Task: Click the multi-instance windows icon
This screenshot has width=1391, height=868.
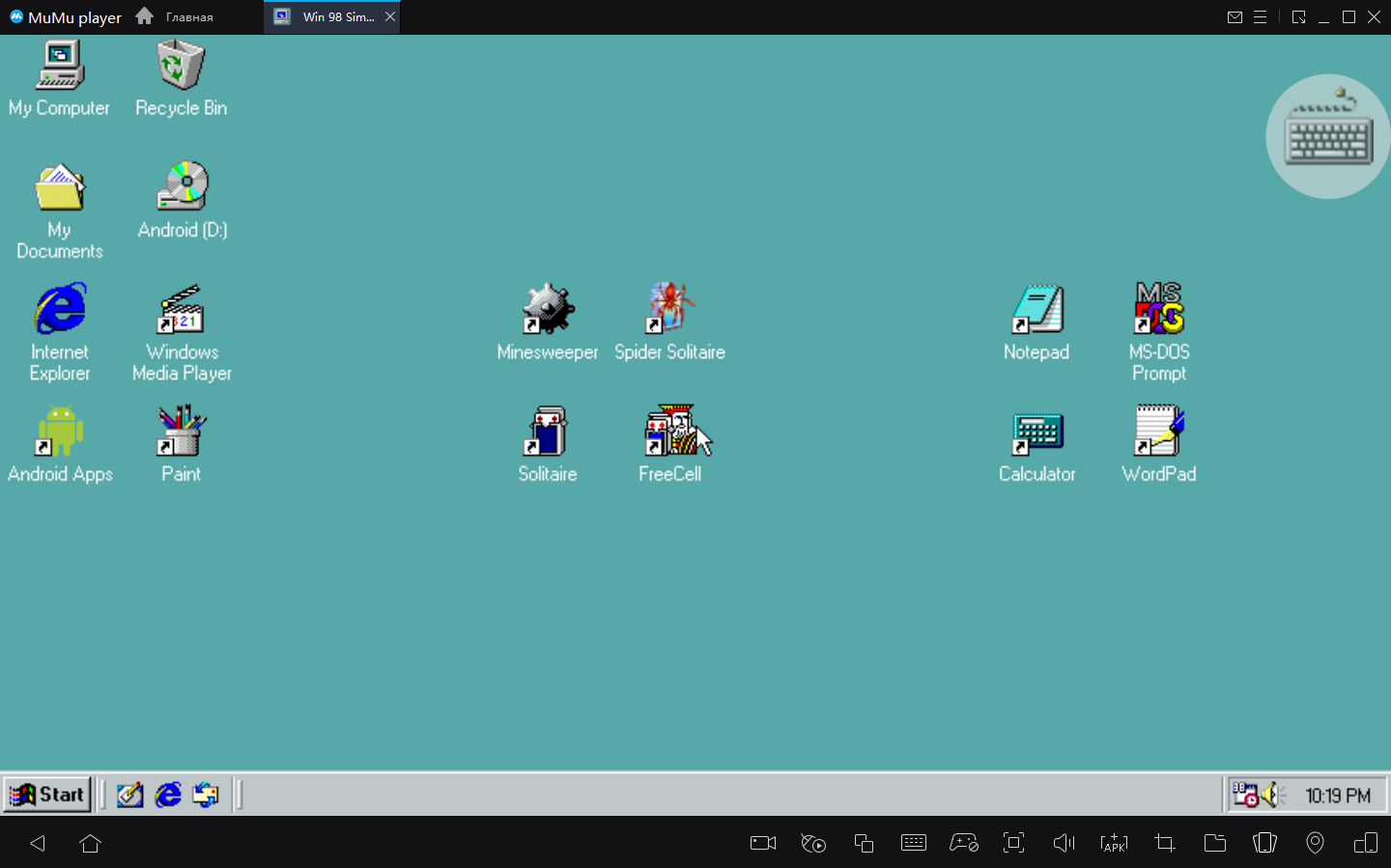Action: [x=864, y=843]
